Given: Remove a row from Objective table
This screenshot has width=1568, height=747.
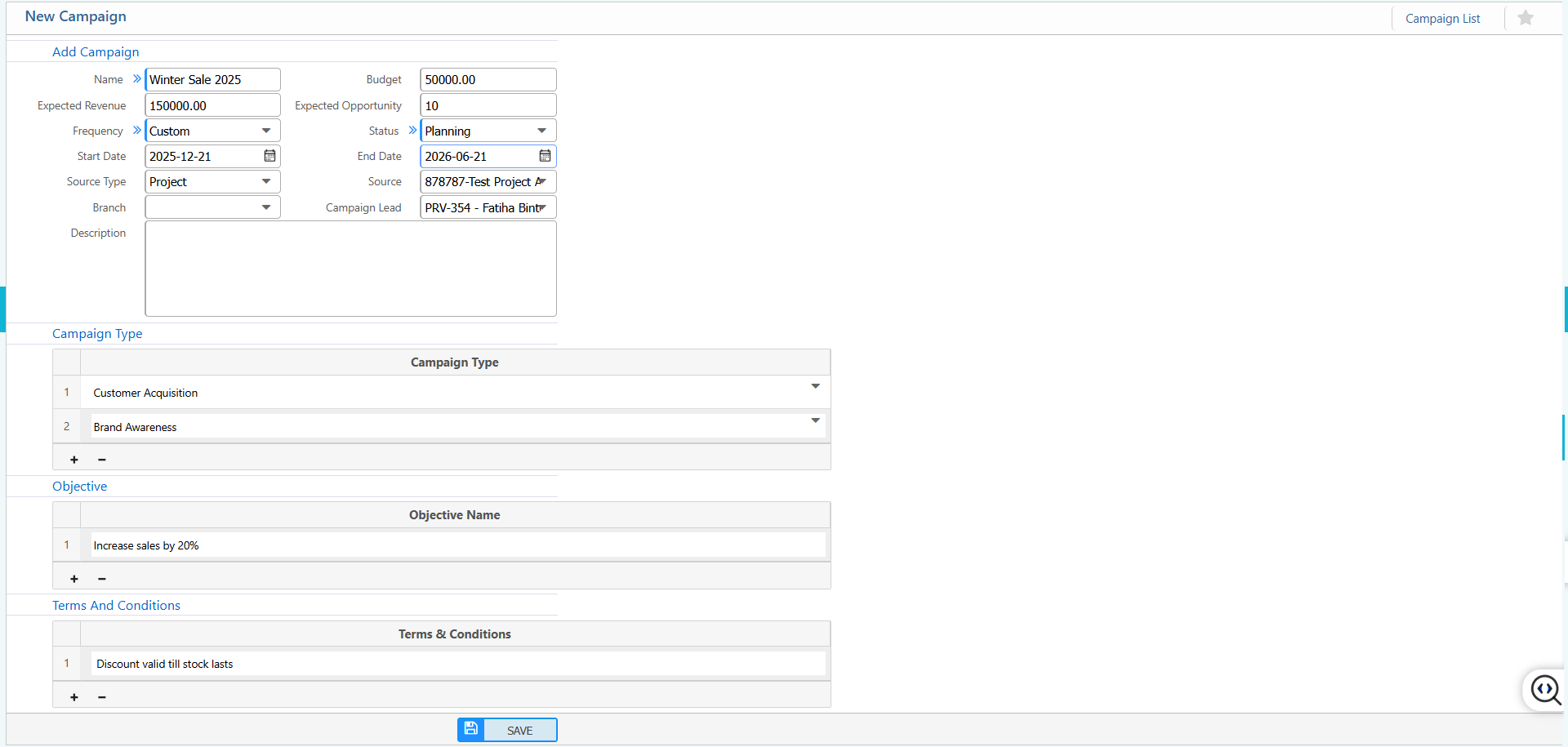Looking at the screenshot, I should pos(102,579).
